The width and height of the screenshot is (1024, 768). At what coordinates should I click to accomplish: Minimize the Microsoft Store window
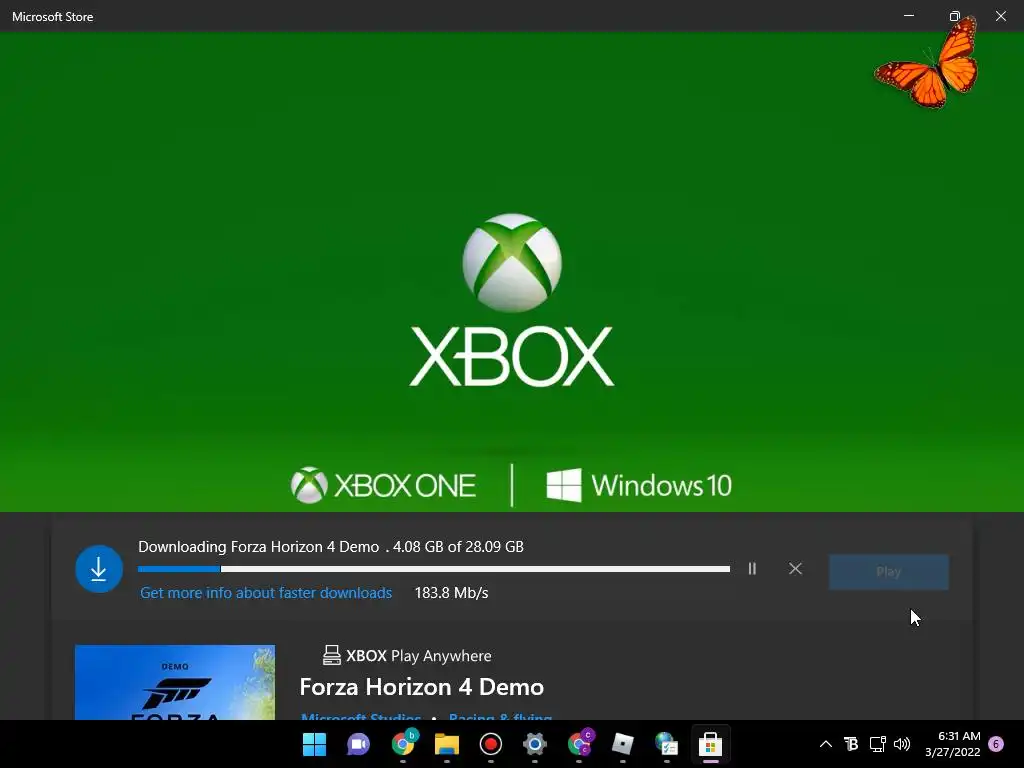click(x=908, y=16)
